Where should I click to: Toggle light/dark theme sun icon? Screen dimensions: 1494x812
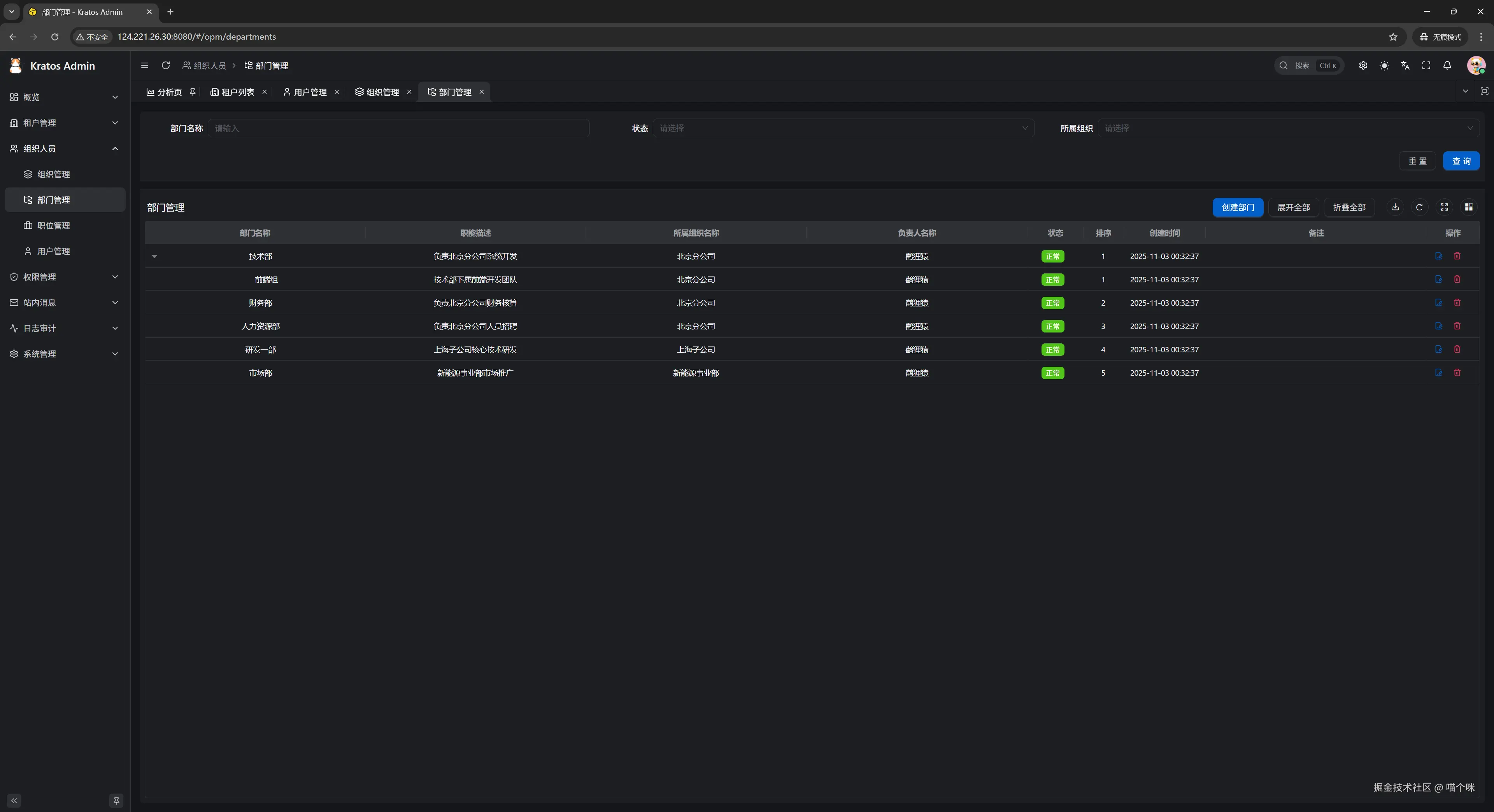click(x=1384, y=65)
